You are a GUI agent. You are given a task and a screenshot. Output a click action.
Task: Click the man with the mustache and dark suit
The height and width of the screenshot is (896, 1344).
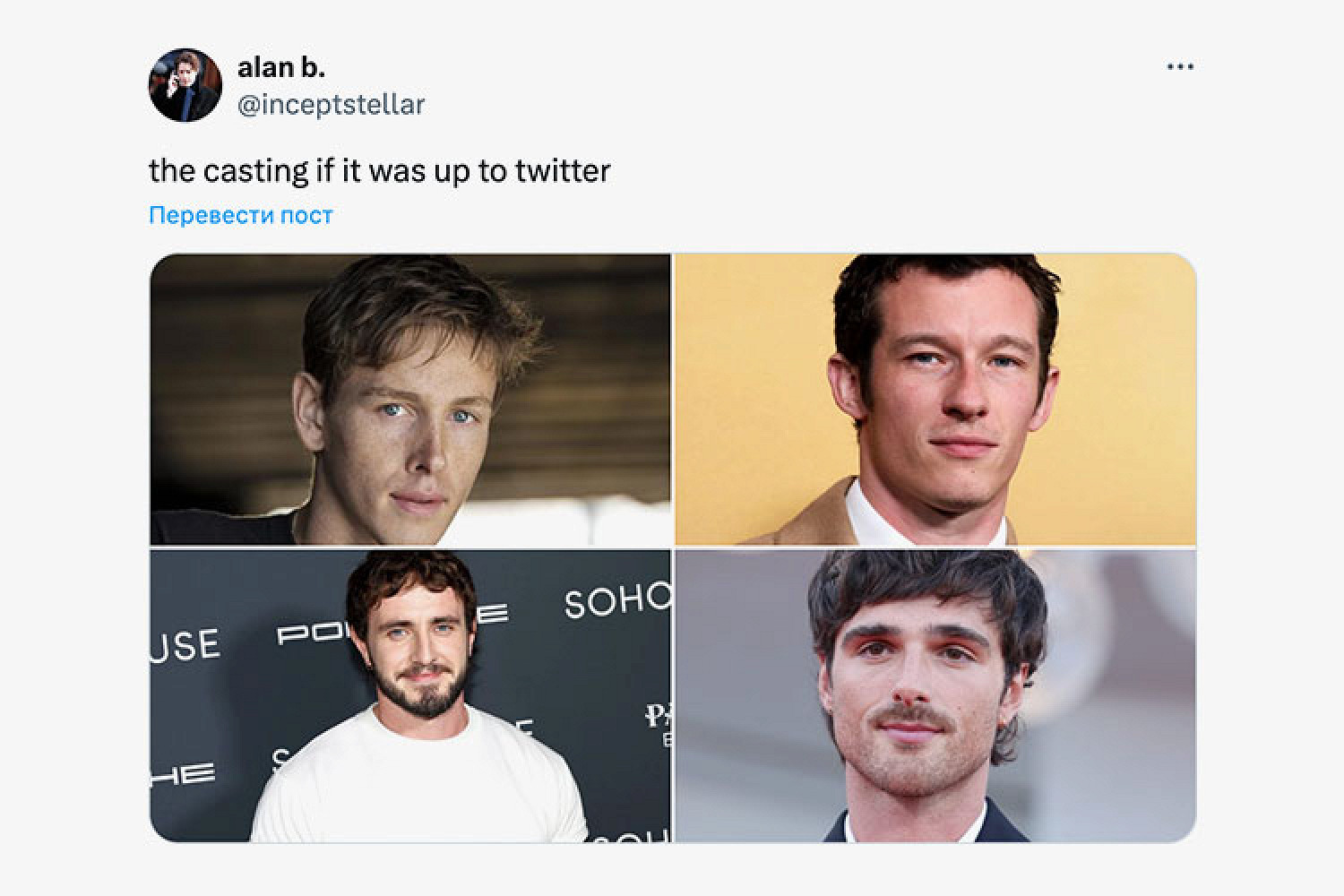tap(927, 699)
